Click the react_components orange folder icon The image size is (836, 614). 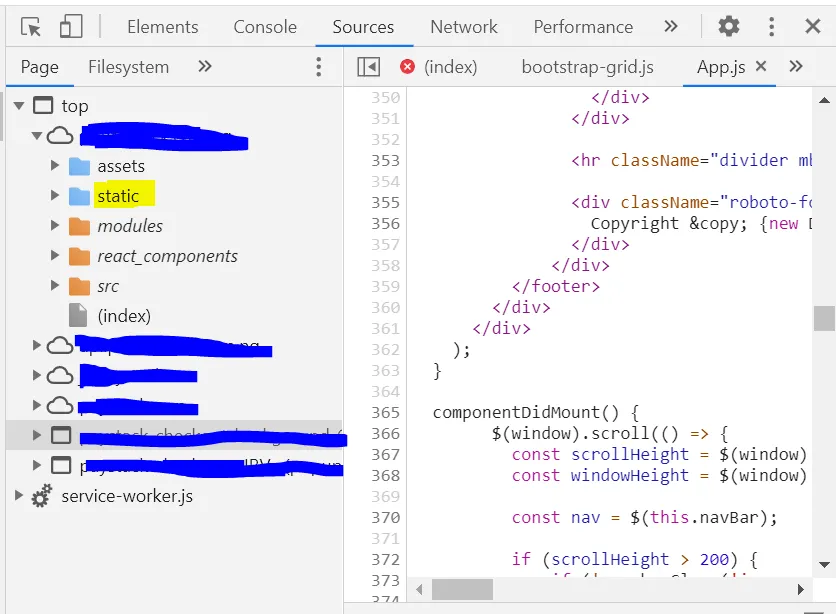click(x=79, y=256)
